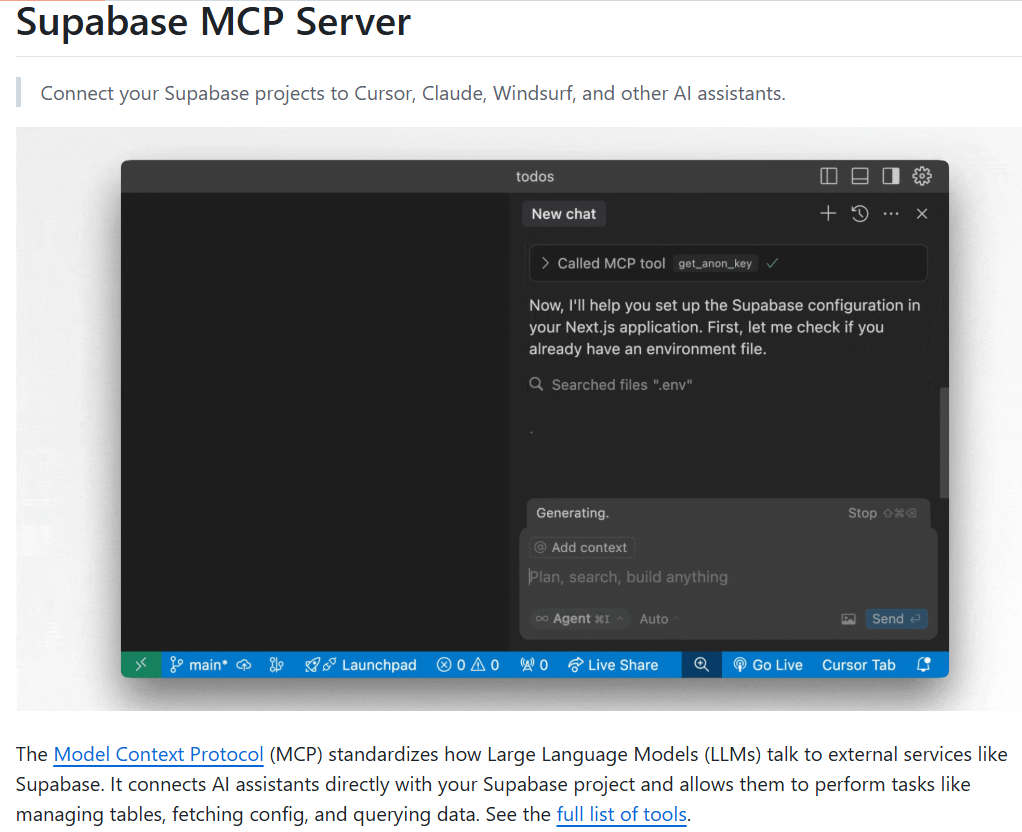This screenshot has height=832, width=1022.
Task: Stop the generating response
Action: (x=882, y=513)
